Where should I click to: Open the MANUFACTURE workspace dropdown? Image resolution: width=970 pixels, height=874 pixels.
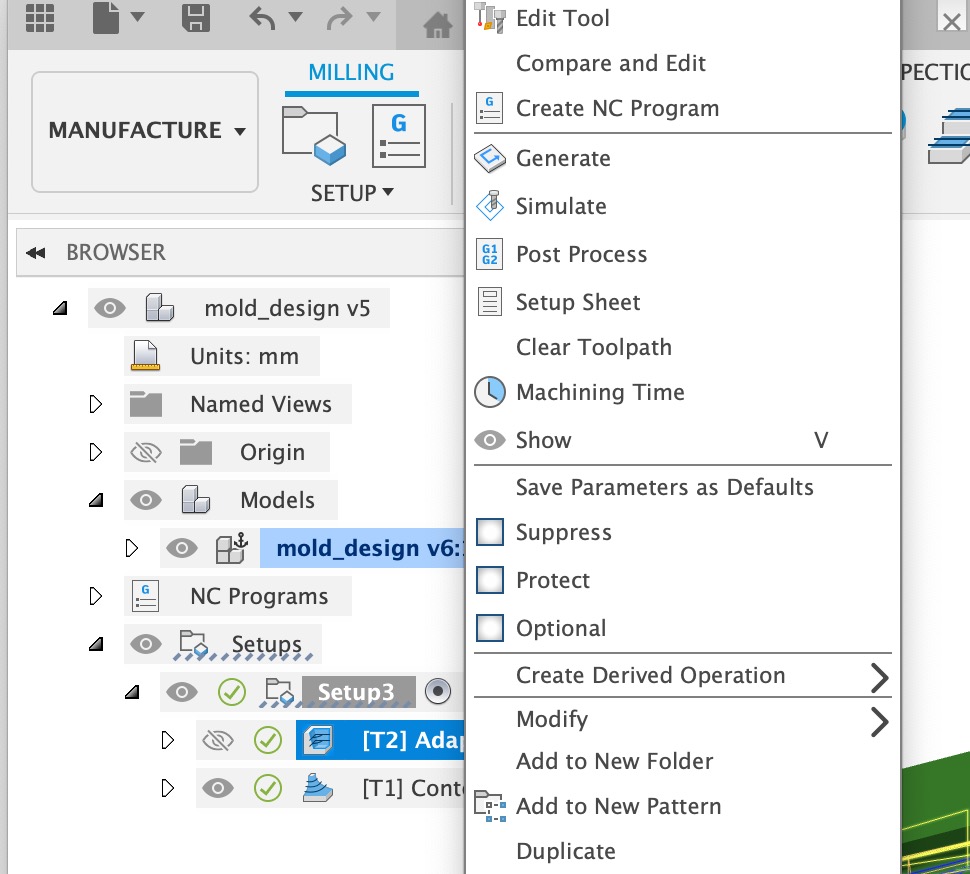point(145,131)
